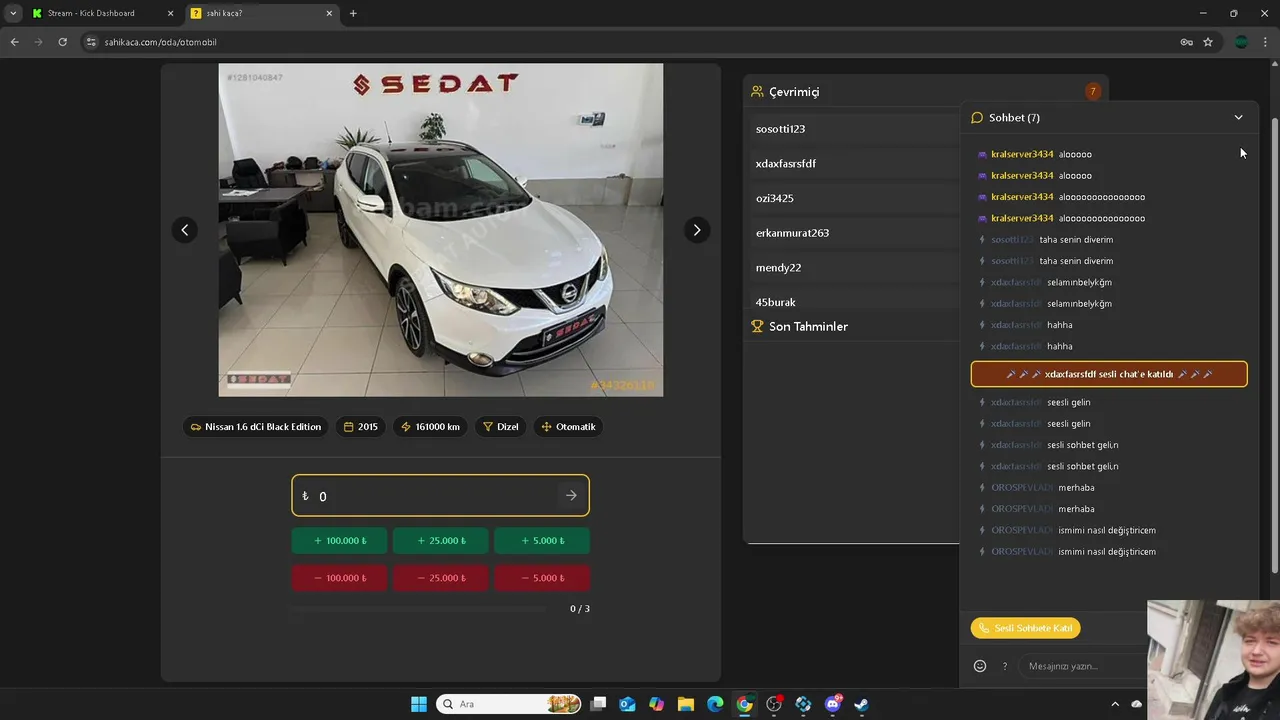Viewport: 1280px width, 720px height.
Task: Show hidden system tray icons
Action: click(1115, 704)
